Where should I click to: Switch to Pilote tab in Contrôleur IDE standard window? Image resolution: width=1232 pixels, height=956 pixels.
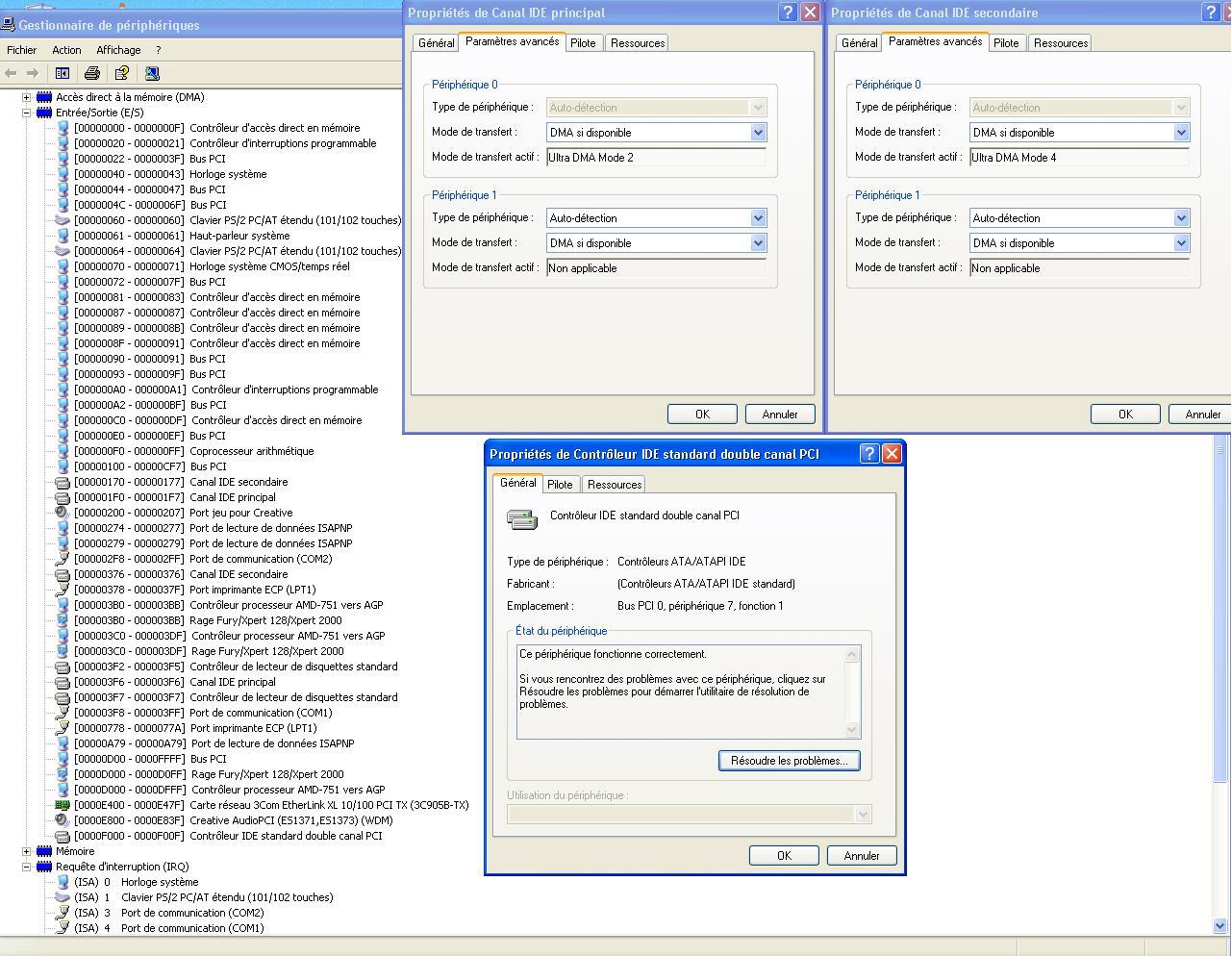(560, 485)
